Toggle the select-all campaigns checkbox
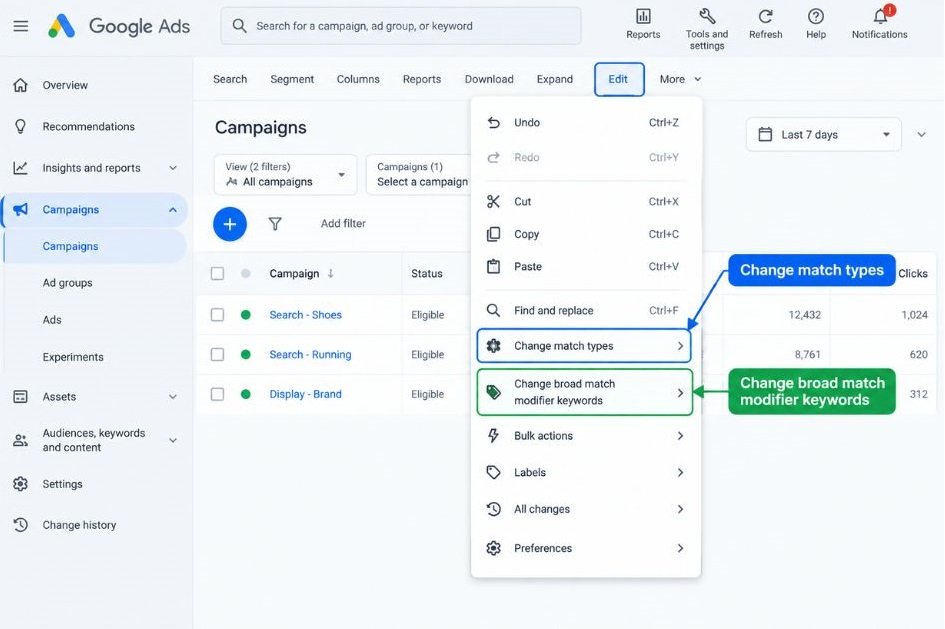 click(x=218, y=274)
